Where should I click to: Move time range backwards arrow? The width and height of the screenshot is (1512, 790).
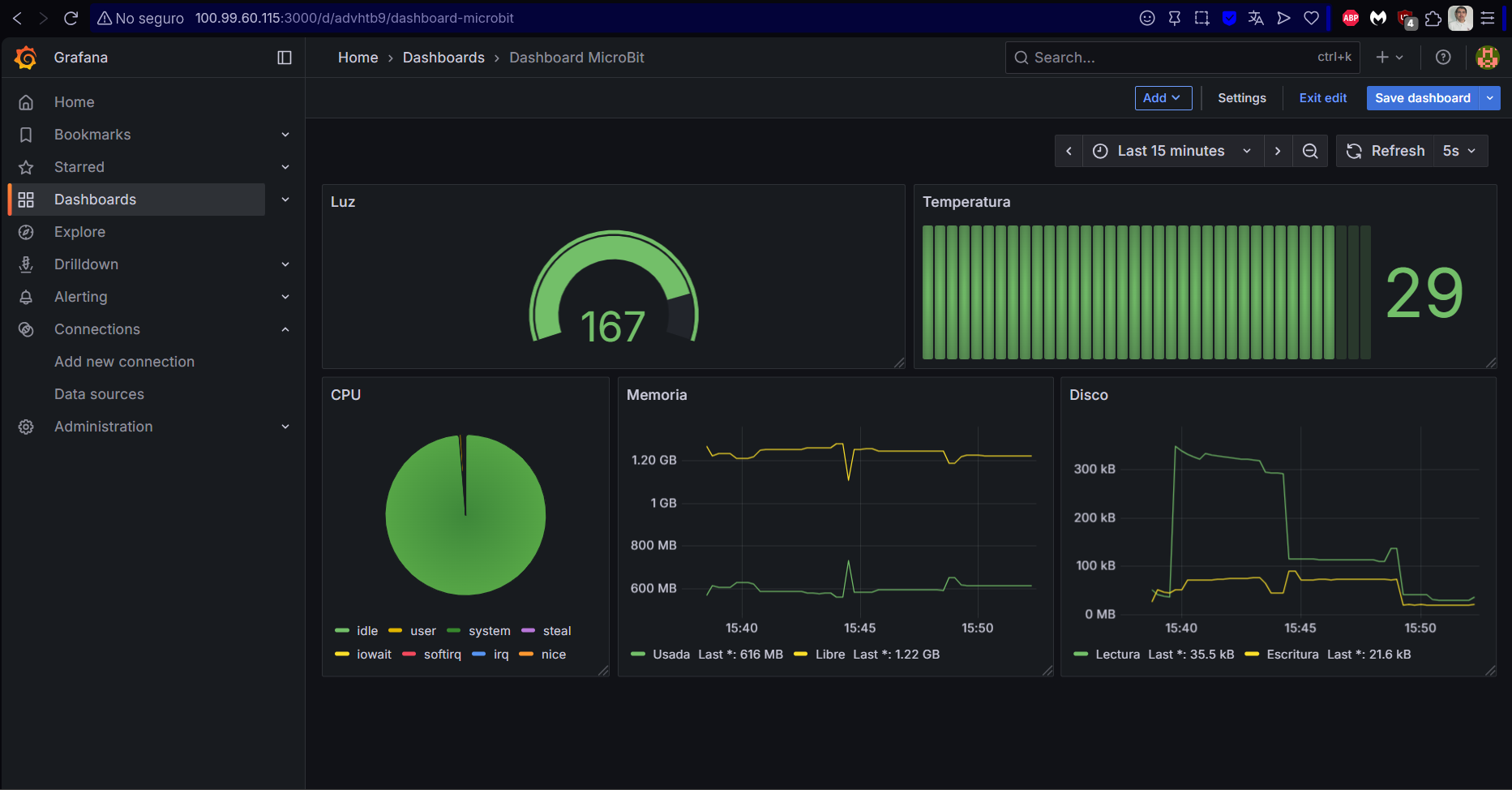[1069, 151]
